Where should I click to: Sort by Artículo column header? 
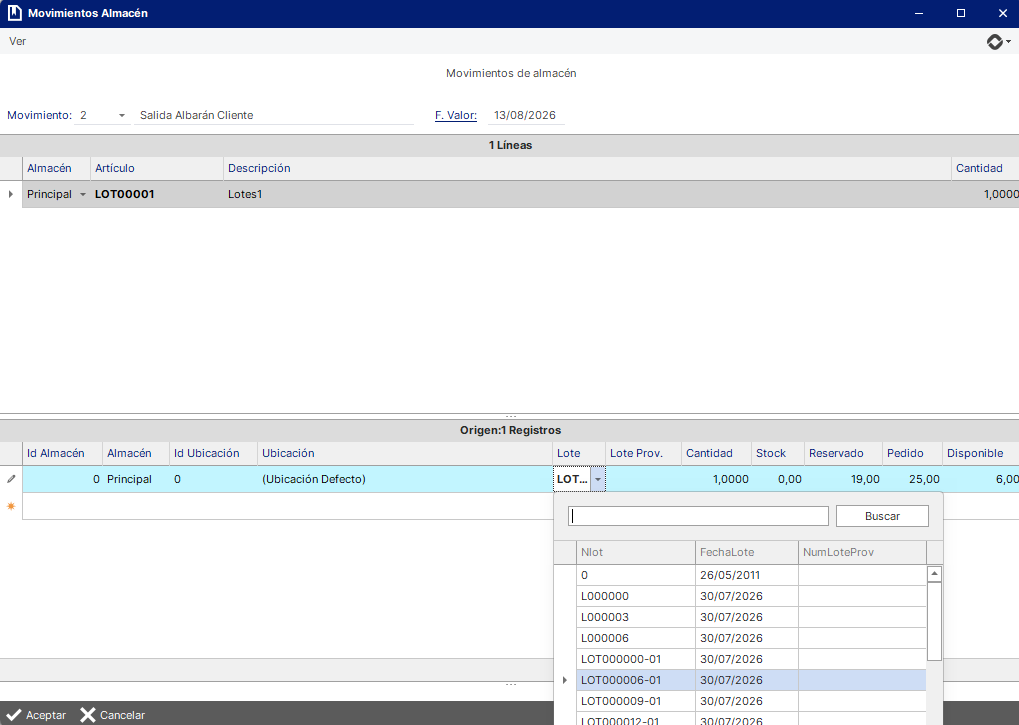pos(157,168)
